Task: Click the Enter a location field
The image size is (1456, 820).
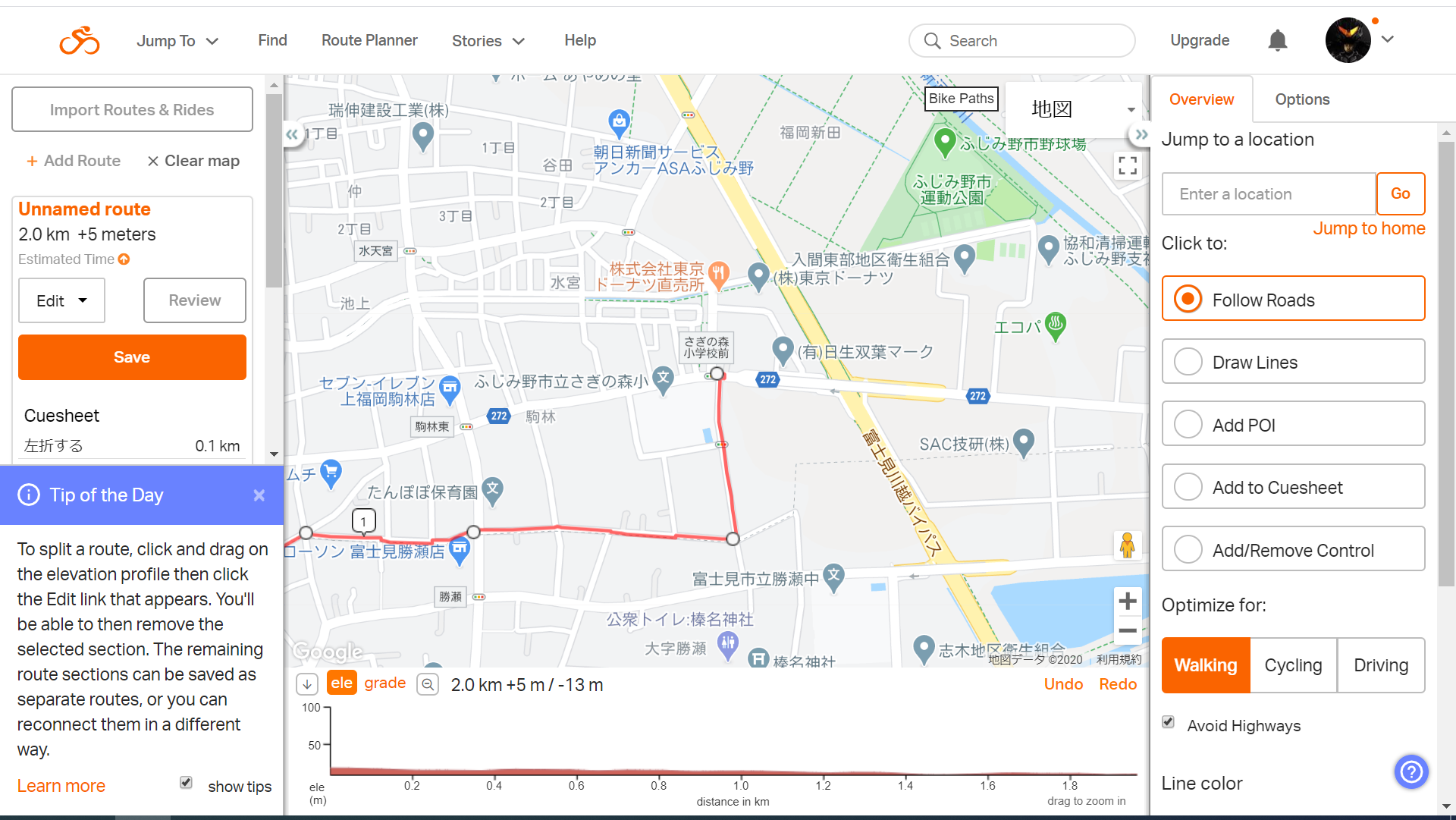Action: (1268, 194)
